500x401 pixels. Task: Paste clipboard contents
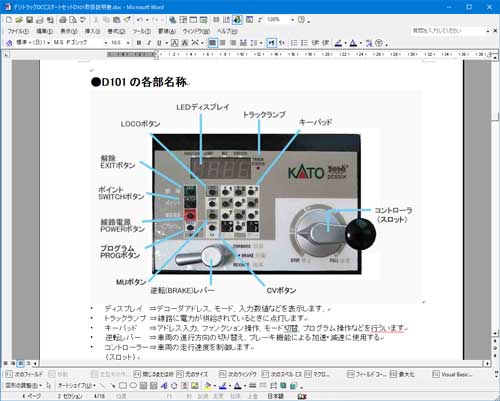click(x=116, y=20)
